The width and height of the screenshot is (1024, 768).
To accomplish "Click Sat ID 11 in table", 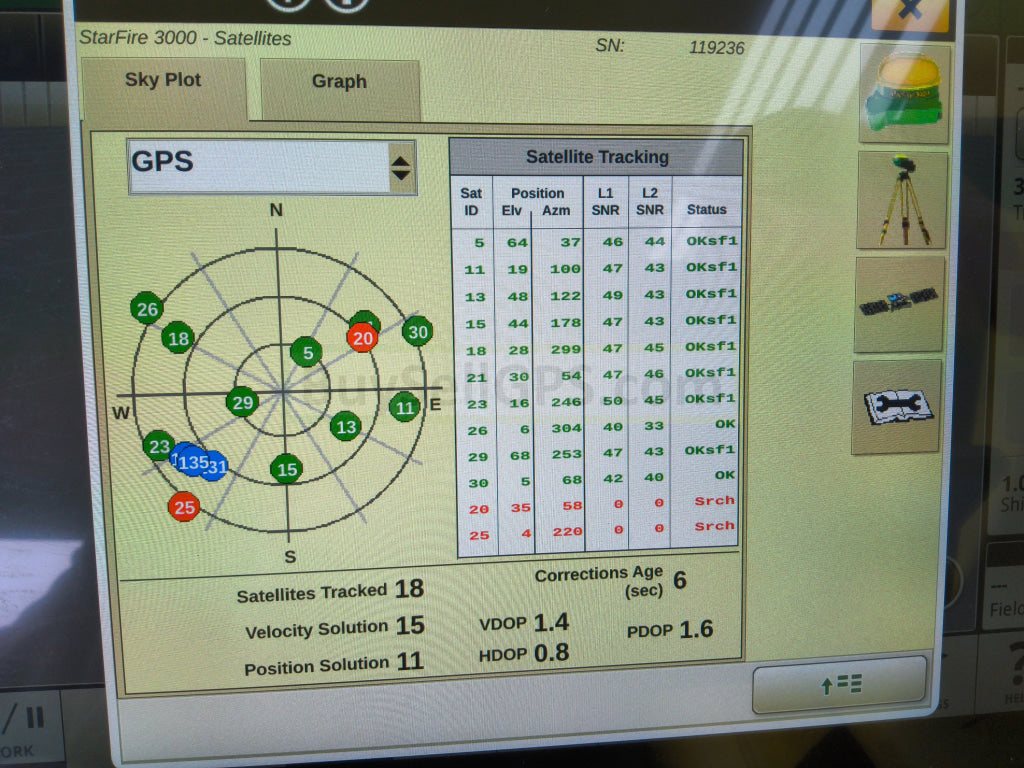I will click(x=475, y=270).
